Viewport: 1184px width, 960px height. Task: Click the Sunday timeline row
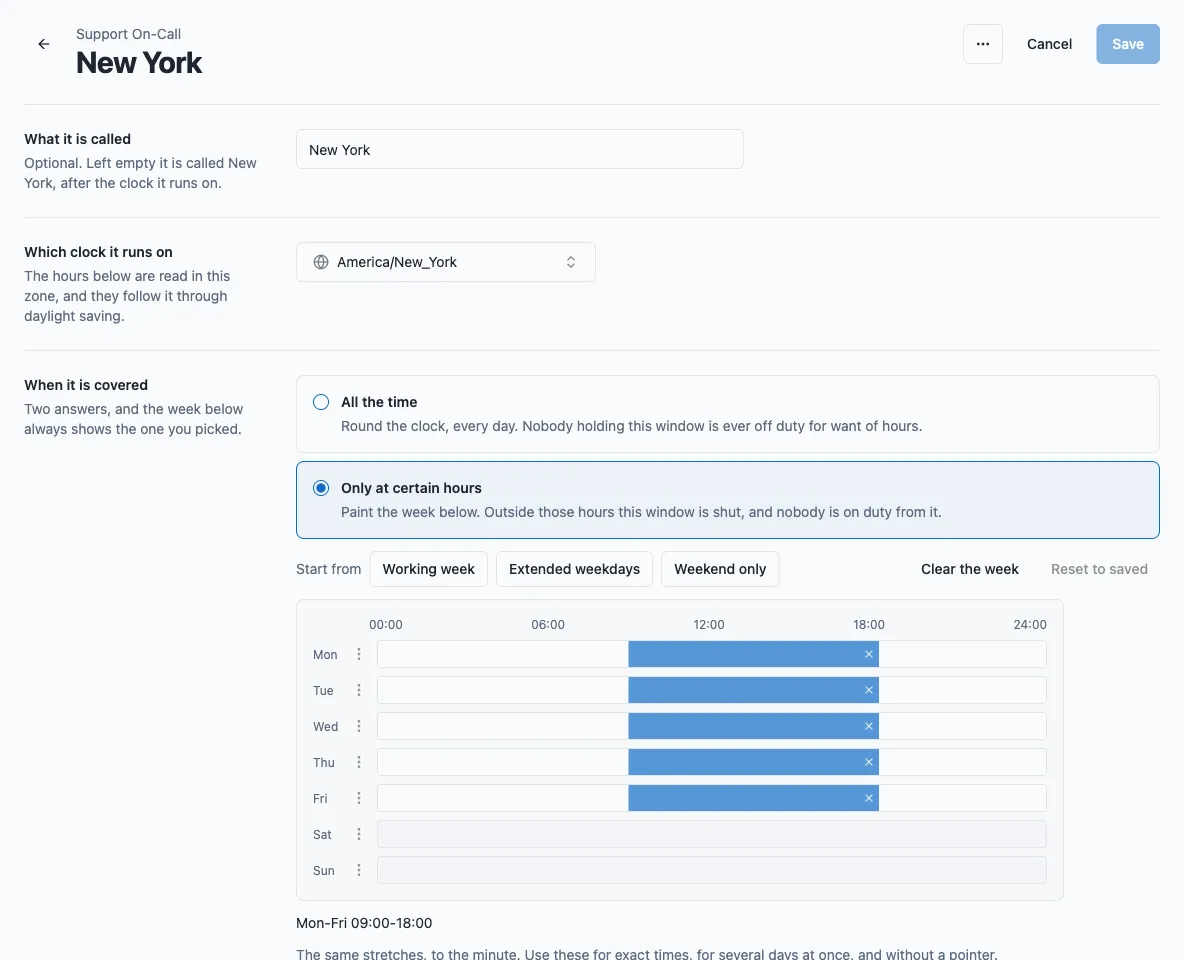pyautogui.click(x=711, y=870)
